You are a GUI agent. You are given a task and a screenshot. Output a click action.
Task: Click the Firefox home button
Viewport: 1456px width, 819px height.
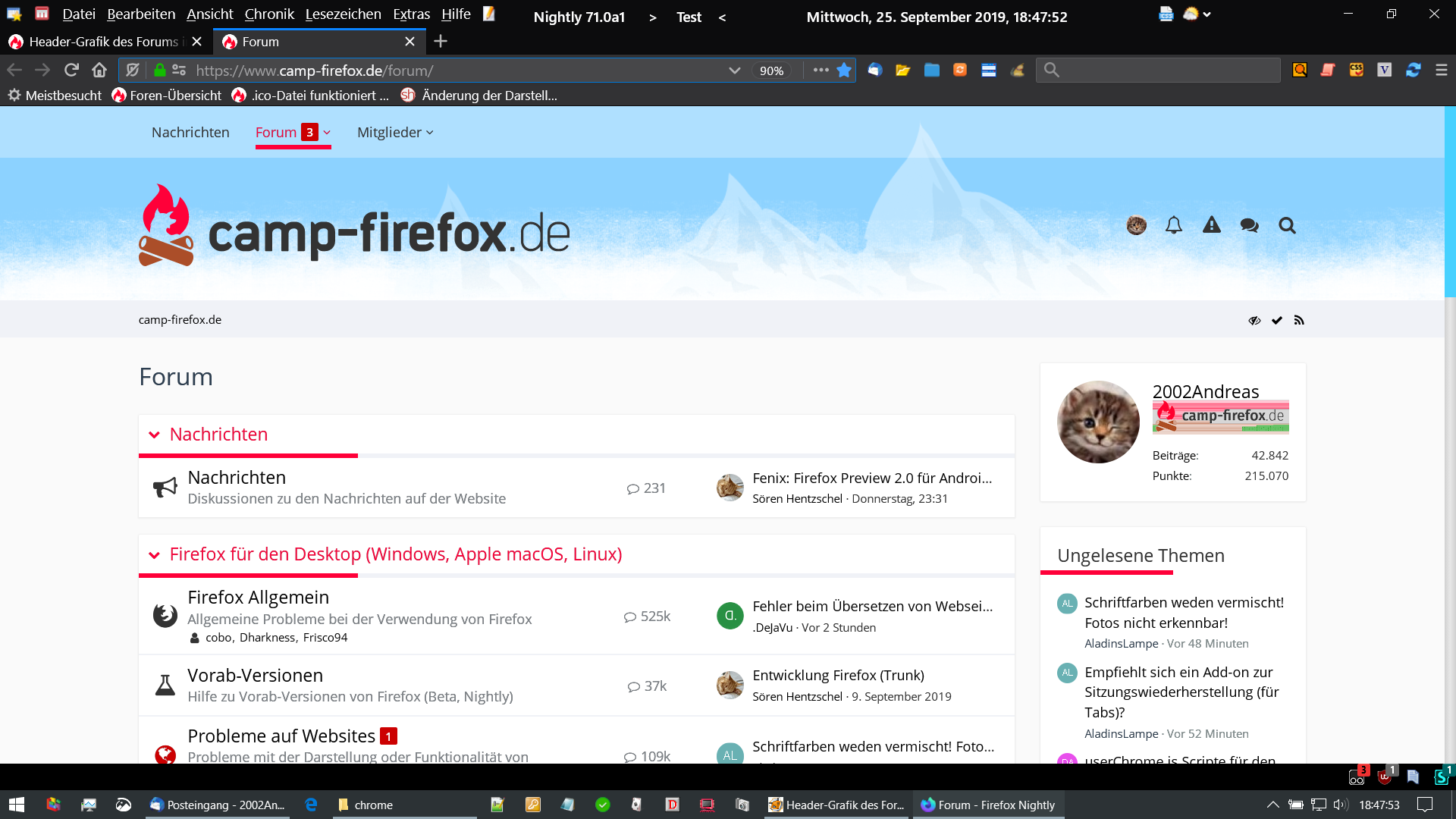coord(99,70)
